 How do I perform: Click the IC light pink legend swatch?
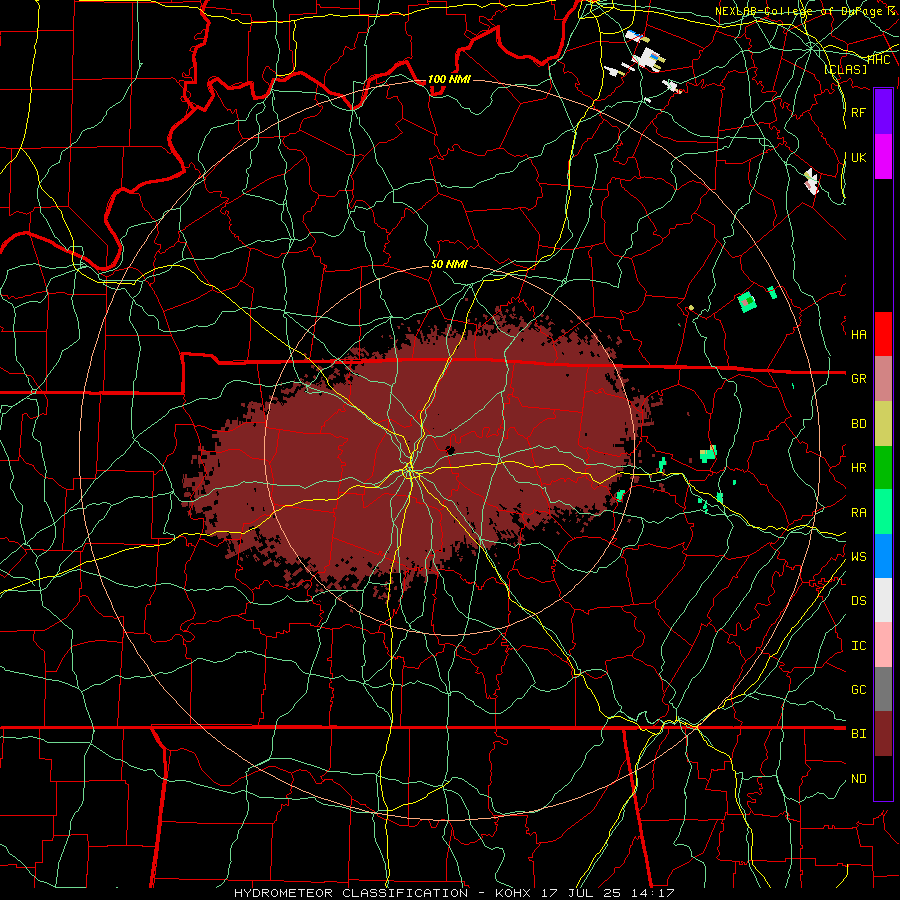pyautogui.click(x=883, y=645)
